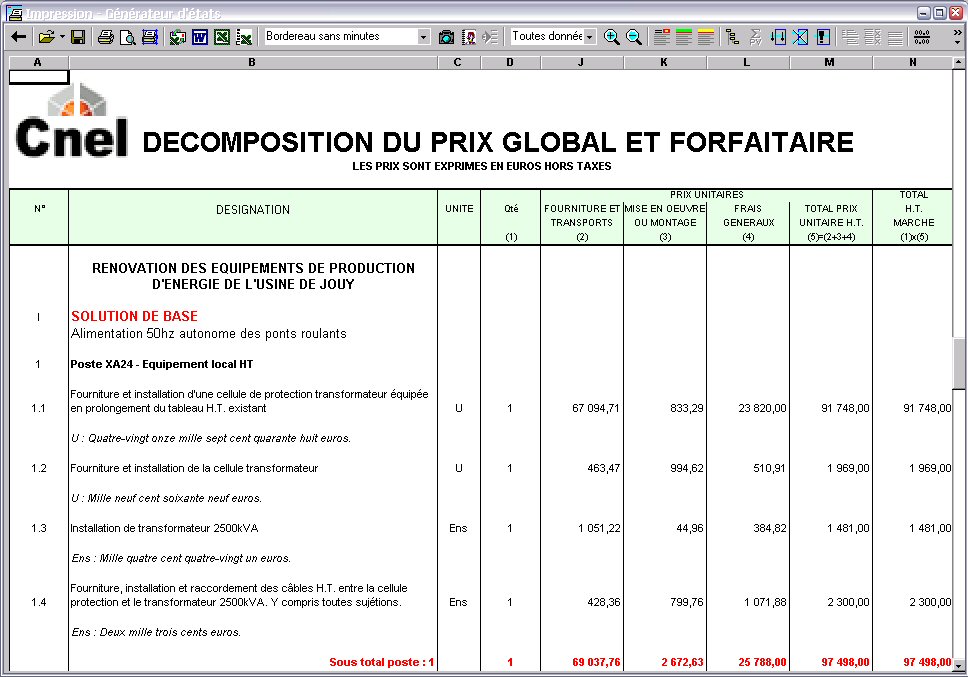Click the back arrow icon
The image size is (968, 677).
[x=18, y=37]
